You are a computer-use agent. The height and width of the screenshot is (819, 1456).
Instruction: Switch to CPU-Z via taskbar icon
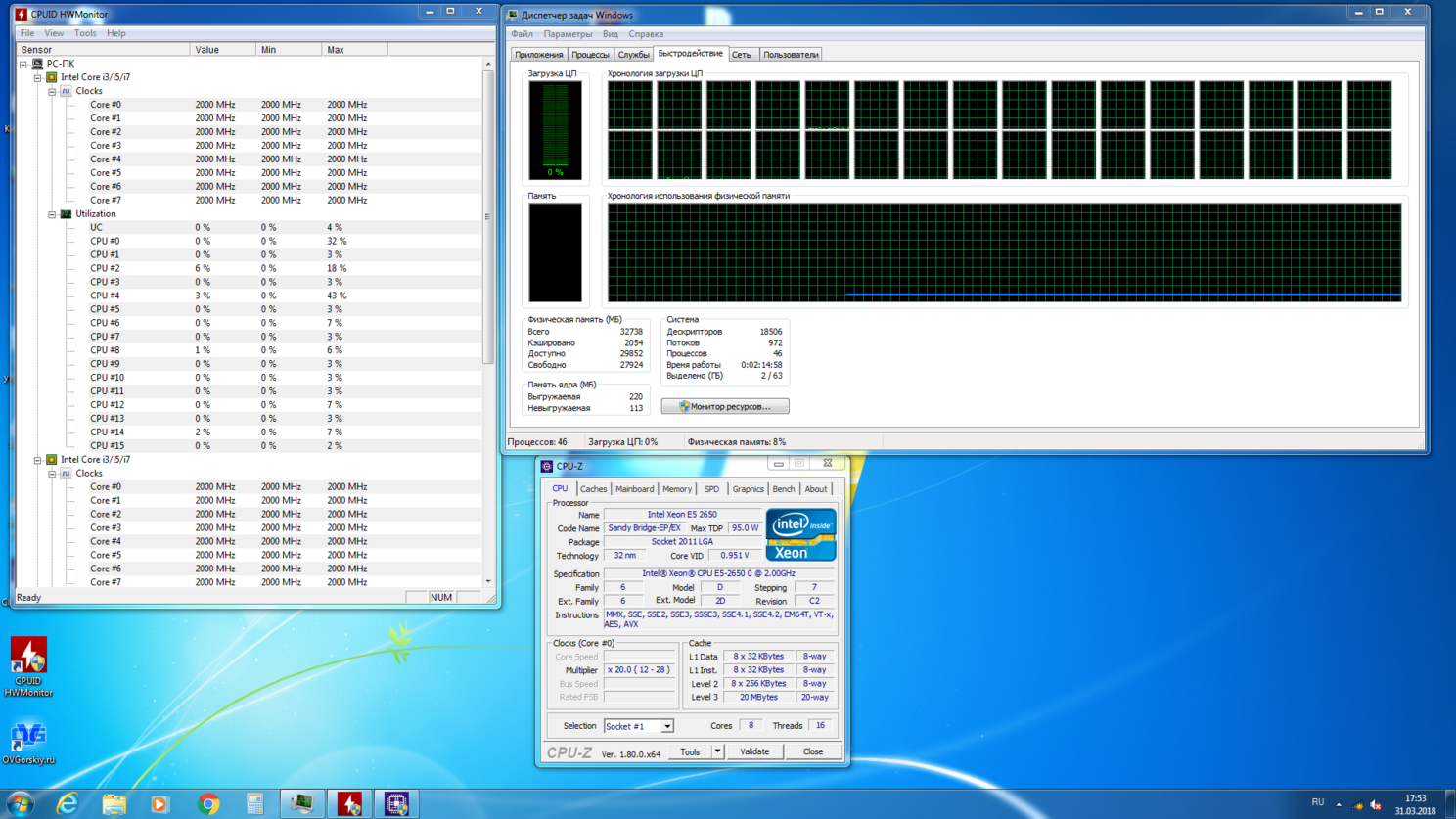[x=396, y=804]
